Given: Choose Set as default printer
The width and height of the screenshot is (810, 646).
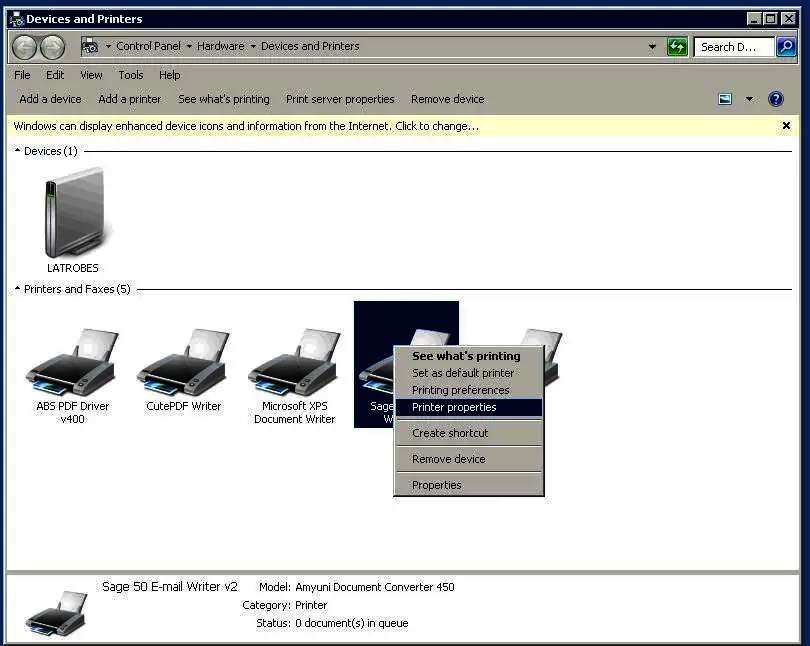Looking at the screenshot, I should (469, 373).
